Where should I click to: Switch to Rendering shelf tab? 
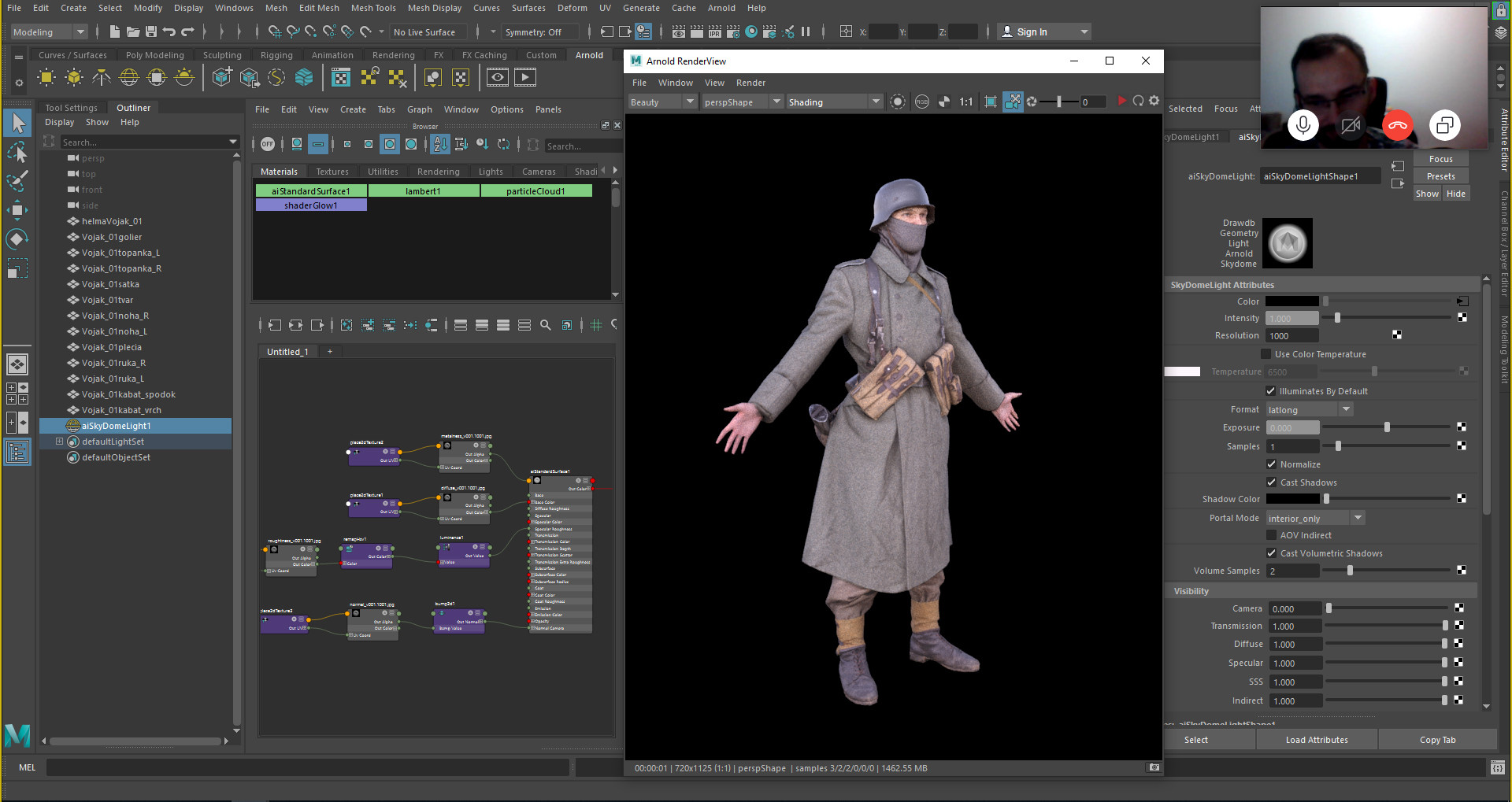click(x=393, y=55)
